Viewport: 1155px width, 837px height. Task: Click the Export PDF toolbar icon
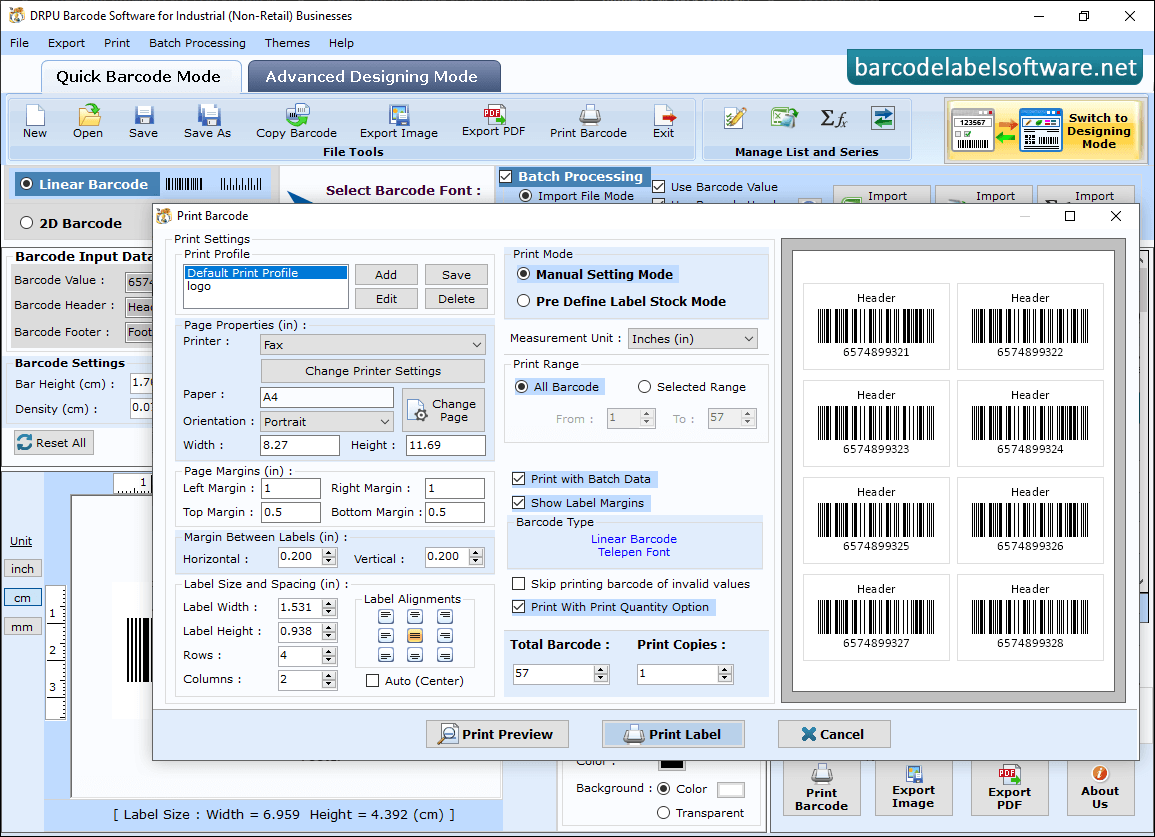click(494, 114)
